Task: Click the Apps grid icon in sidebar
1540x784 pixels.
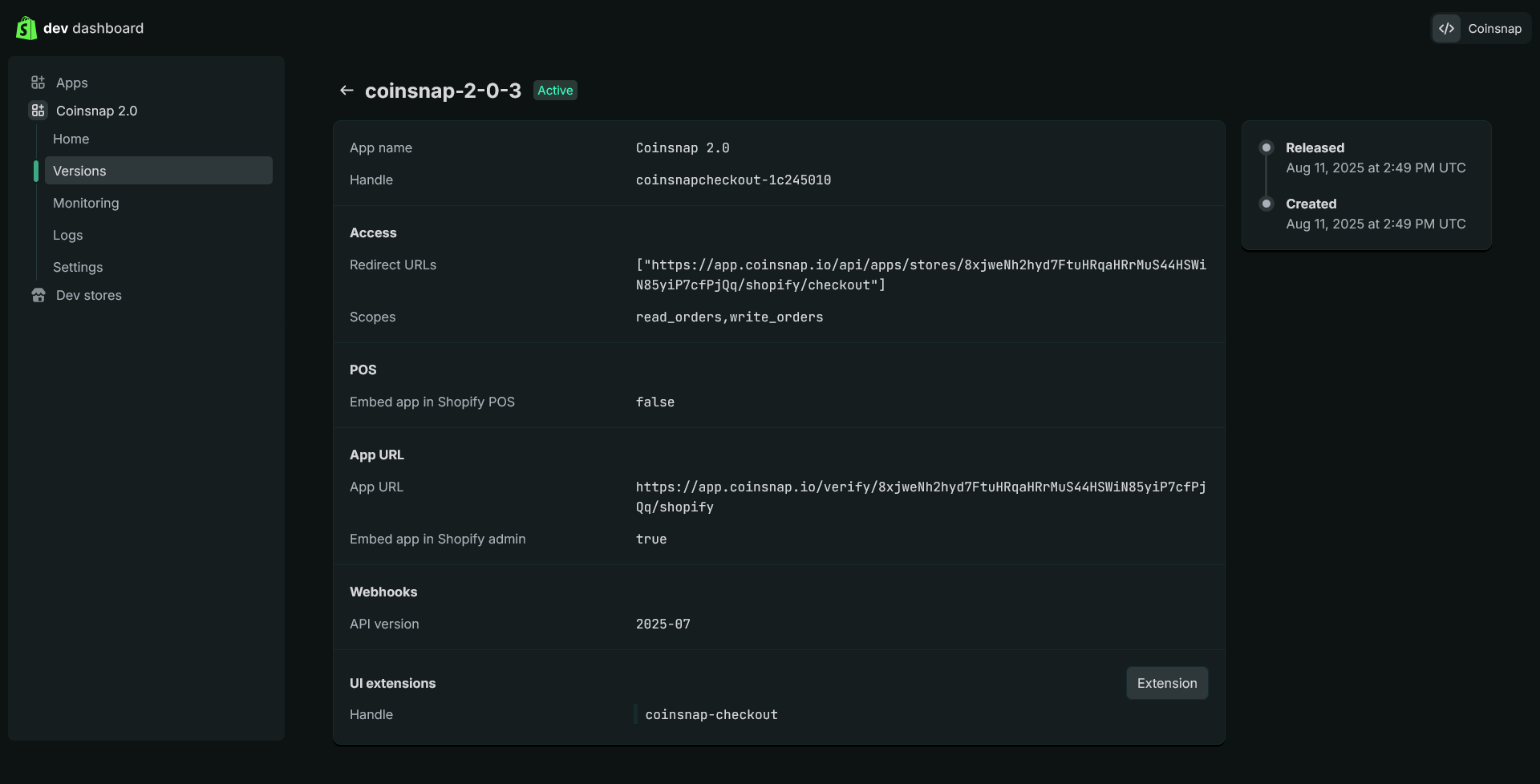Action: [x=38, y=83]
